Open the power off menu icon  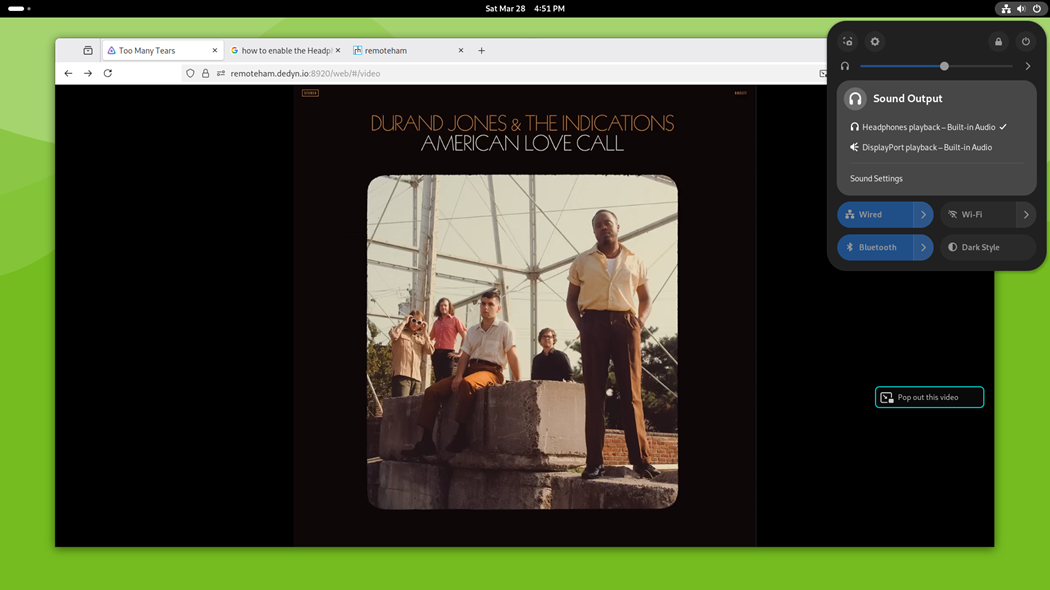pyautogui.click(x=1025, y=41)
